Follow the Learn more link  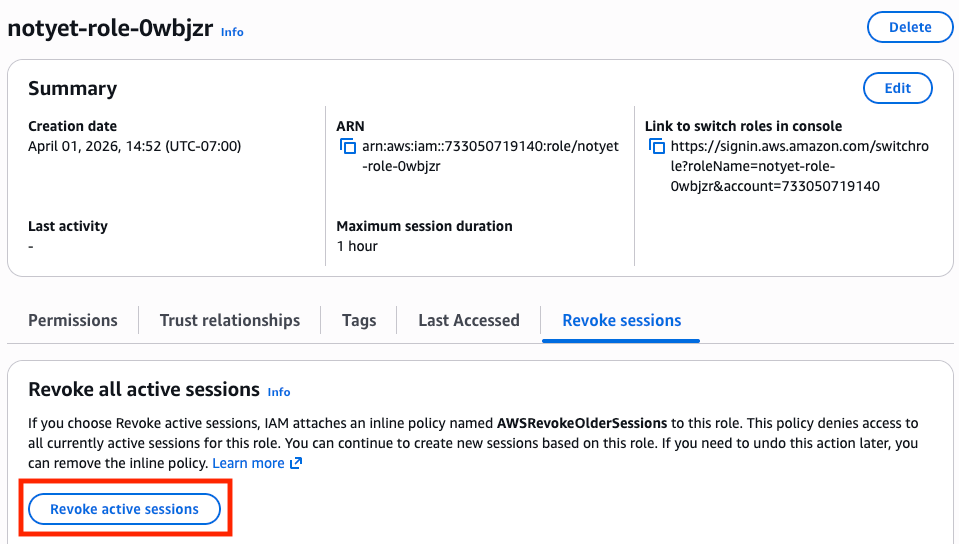[x=248, y=464]
